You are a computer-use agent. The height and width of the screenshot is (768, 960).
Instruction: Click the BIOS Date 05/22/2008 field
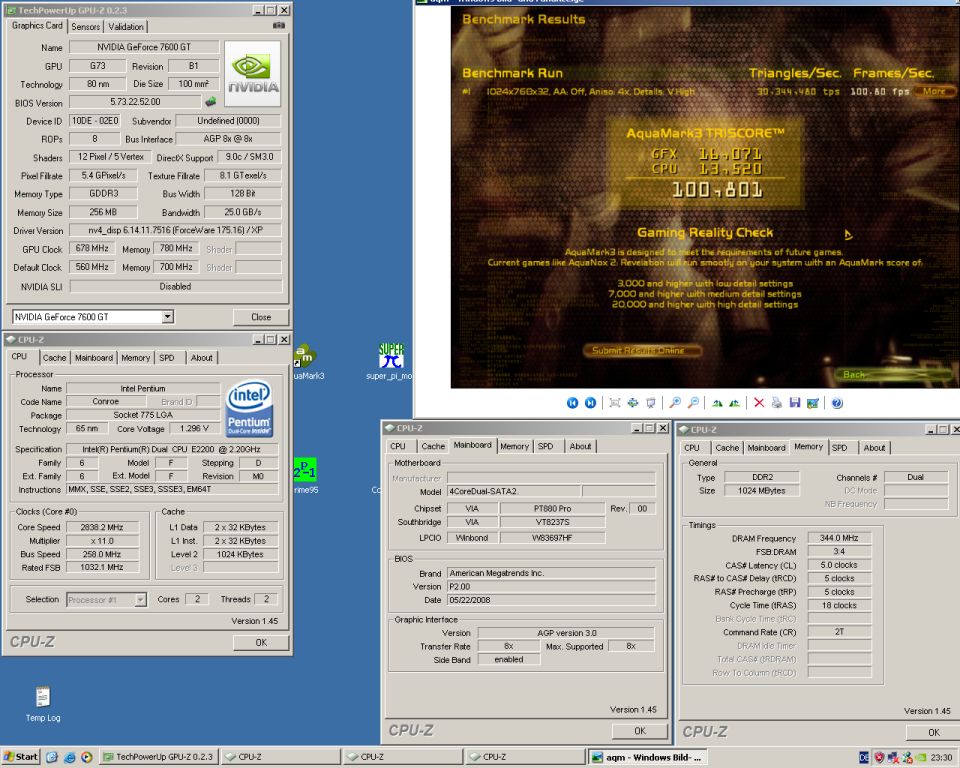click(x=551, y=600)
